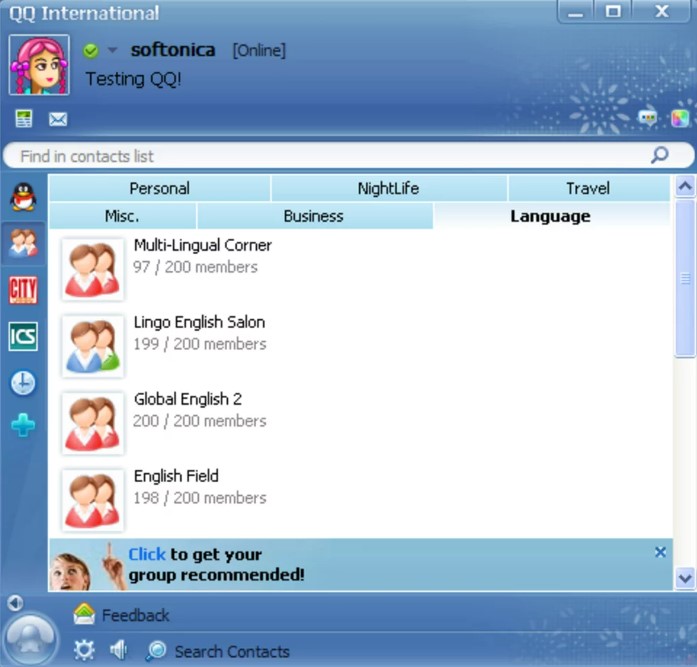
Task: Close the group recommended banner
Action: 660,552
